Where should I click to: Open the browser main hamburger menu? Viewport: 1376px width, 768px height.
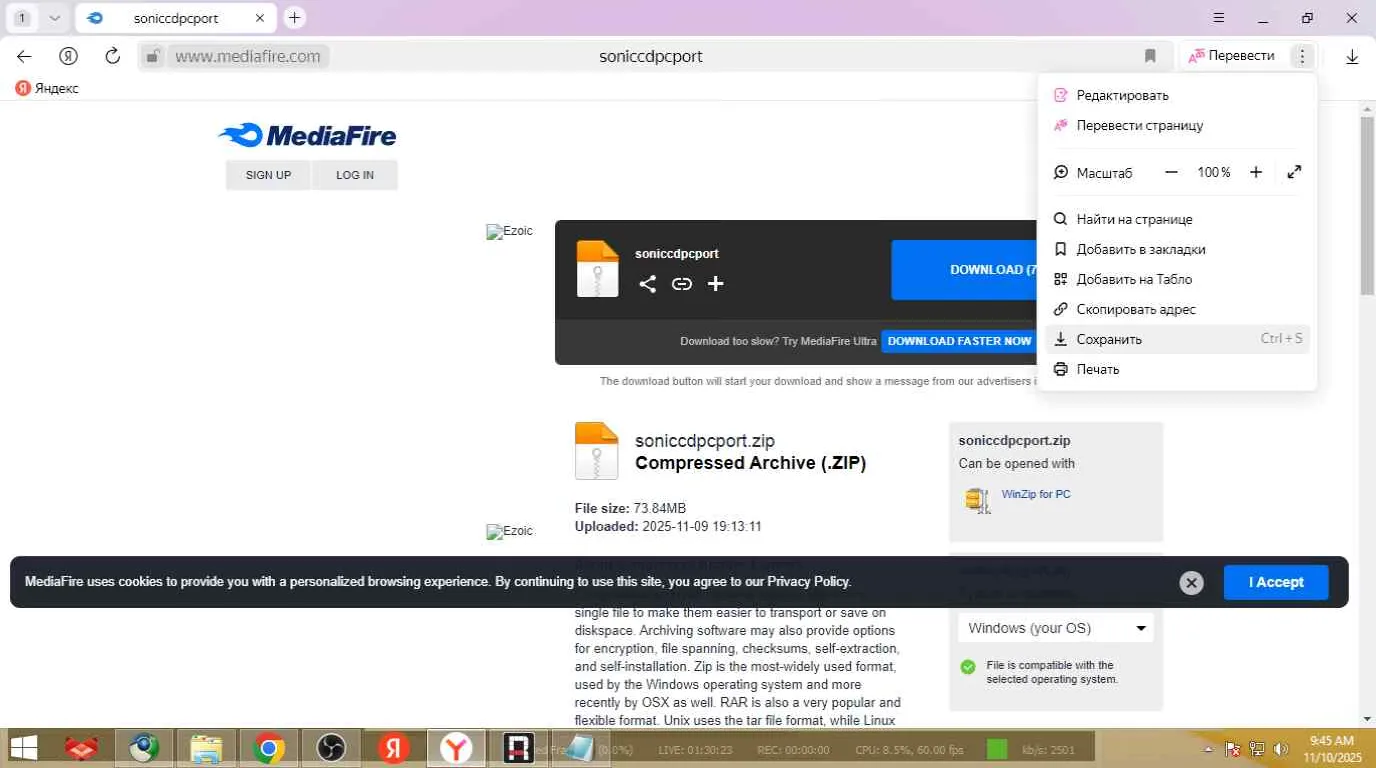(1219, 18)
